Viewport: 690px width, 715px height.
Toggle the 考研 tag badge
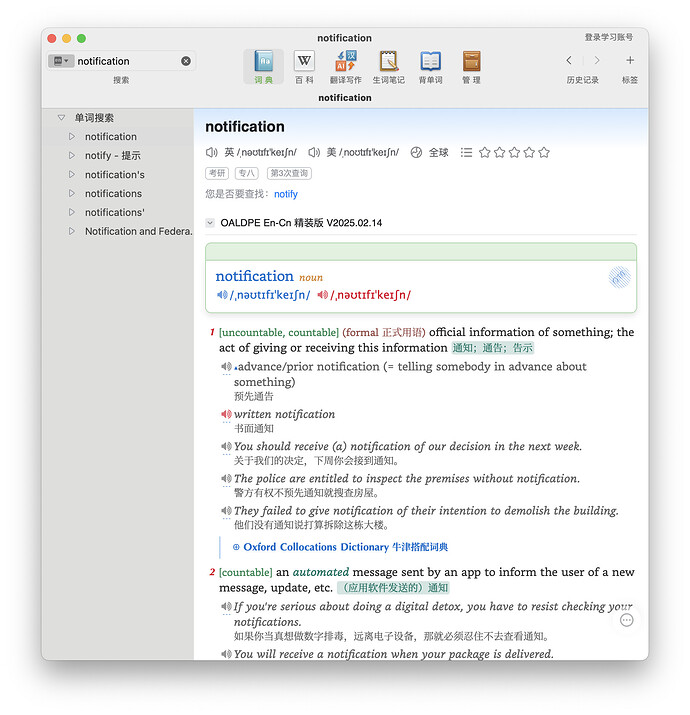tap(217, 173)
